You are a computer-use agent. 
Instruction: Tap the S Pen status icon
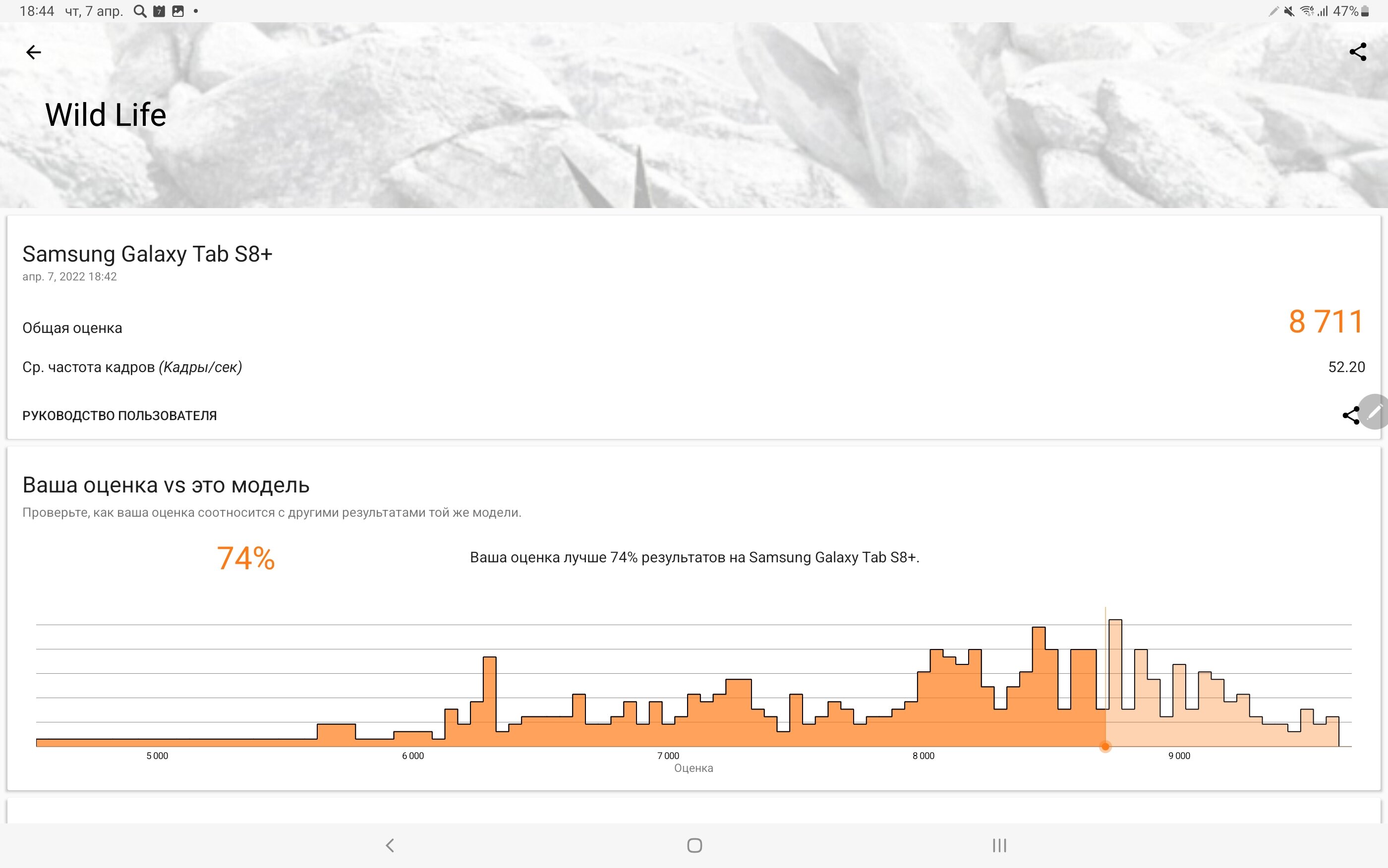(x=1273, y=11)
